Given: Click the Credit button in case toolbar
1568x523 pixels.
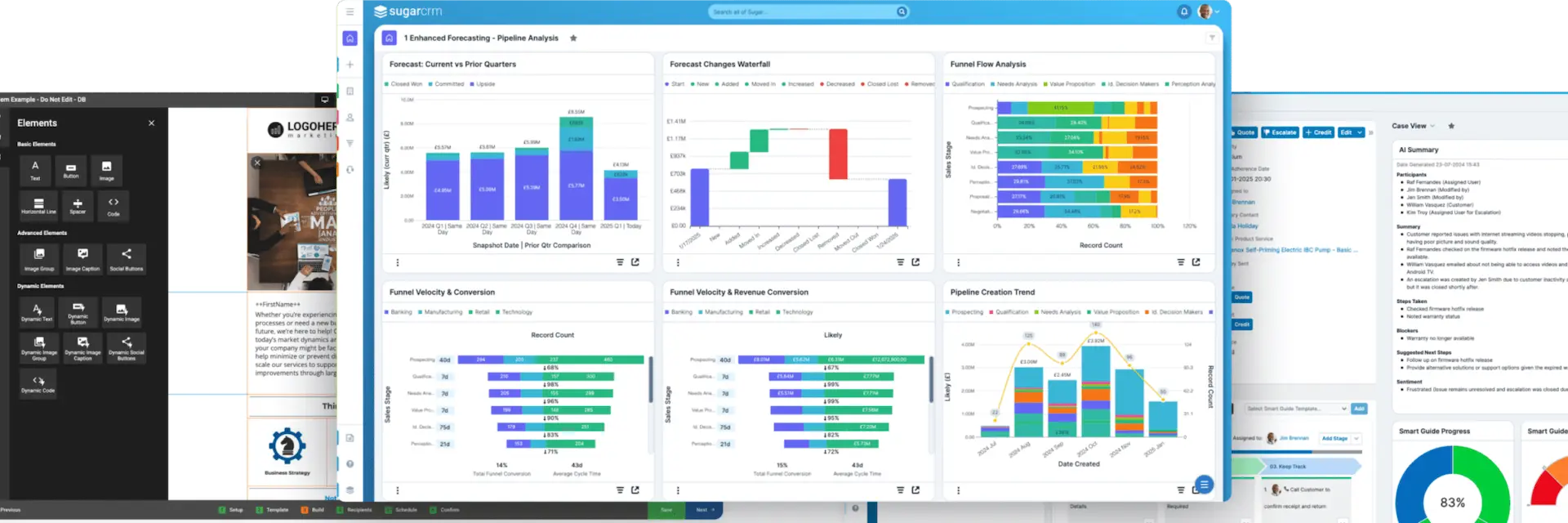Looking at the screenshot, I should point(1318,132).
